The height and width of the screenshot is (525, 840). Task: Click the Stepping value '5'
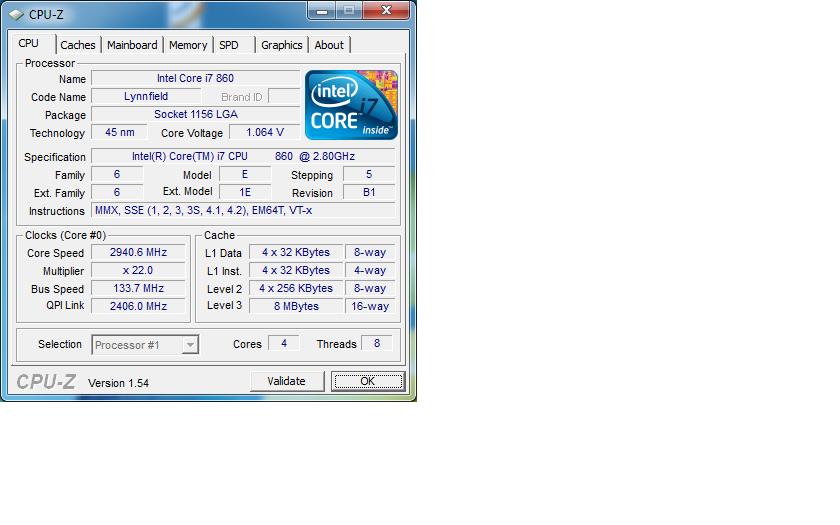pyautogui.click(x=369, y=174)
